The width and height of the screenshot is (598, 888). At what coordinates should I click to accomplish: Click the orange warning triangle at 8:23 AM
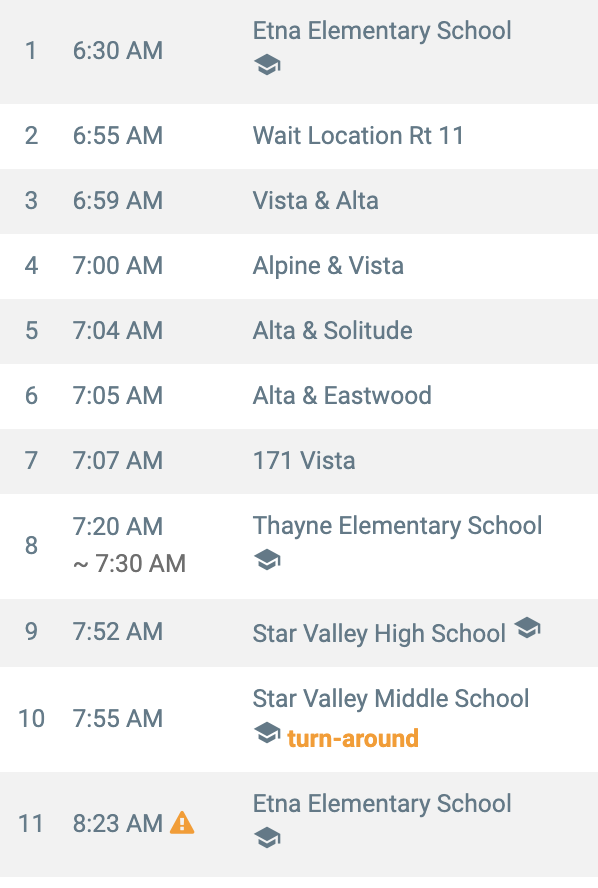(182, 823)
